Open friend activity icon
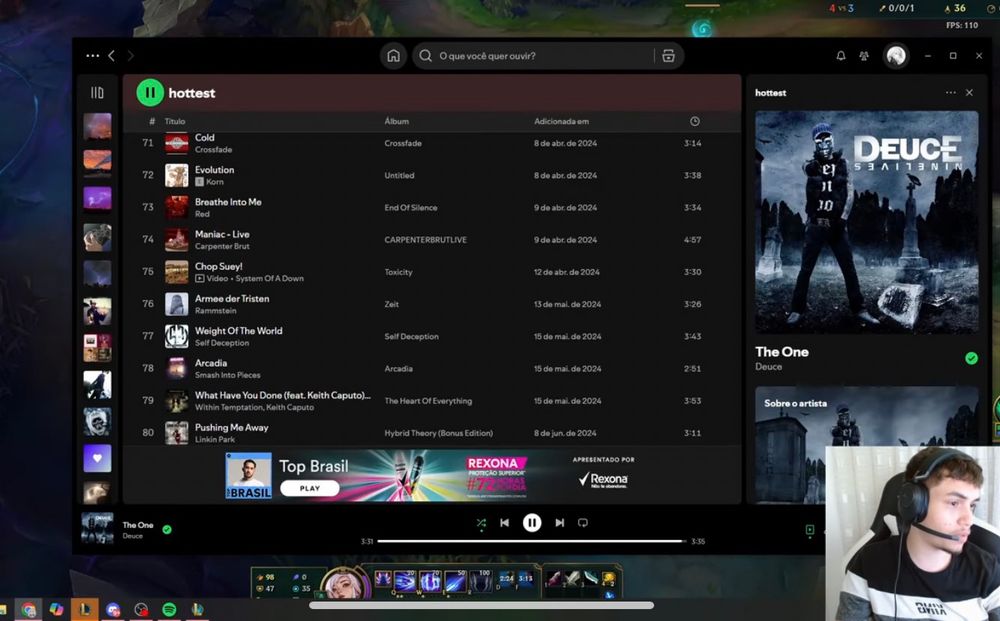 pos(864,56)
